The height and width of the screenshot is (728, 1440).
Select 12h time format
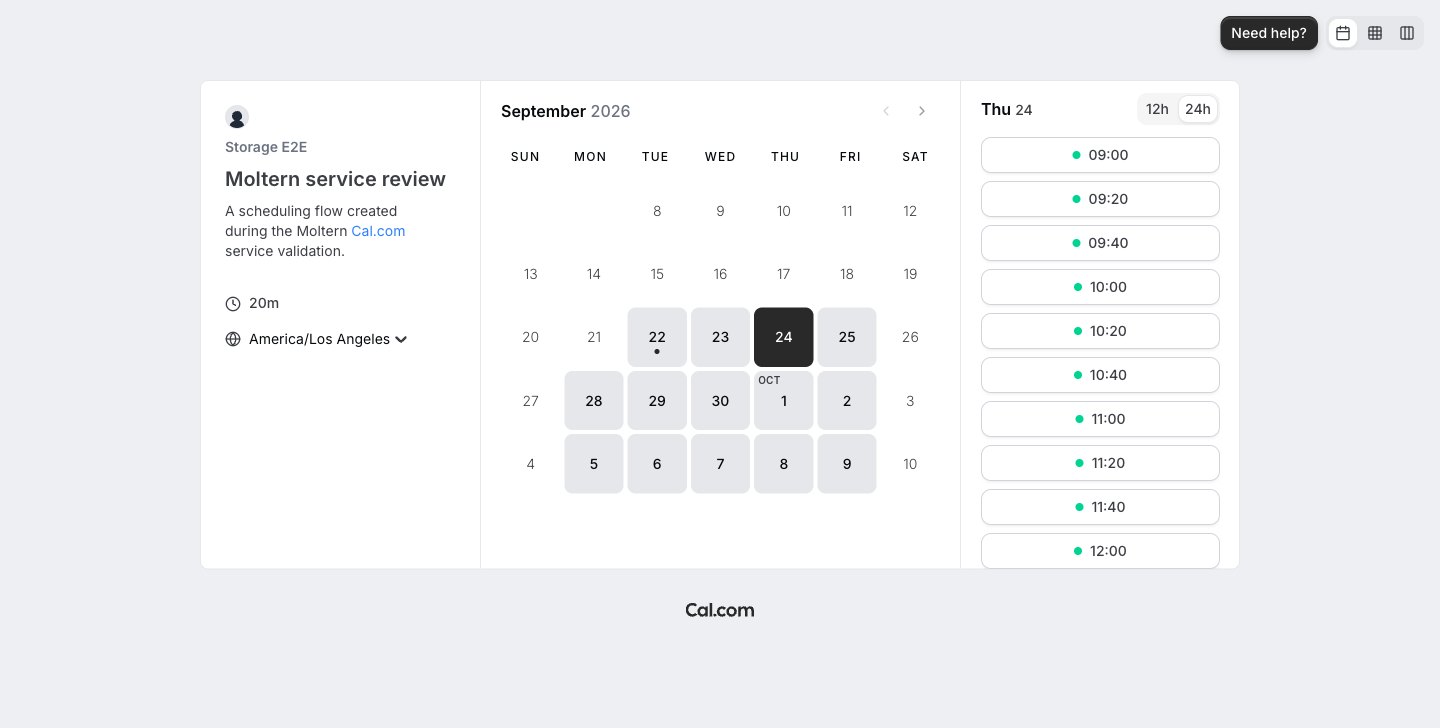point(1157,109)
